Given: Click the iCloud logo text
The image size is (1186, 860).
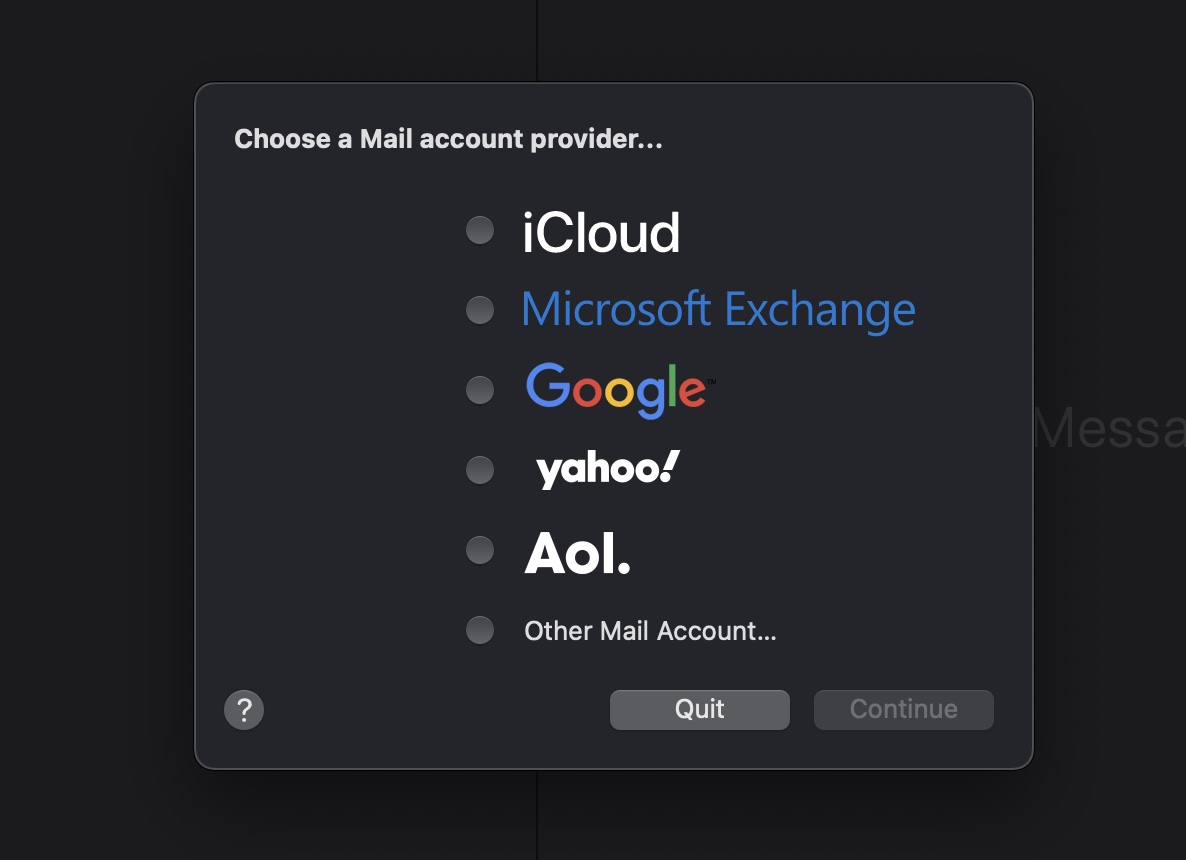Looking at the screenshot, I should [601, 232].
